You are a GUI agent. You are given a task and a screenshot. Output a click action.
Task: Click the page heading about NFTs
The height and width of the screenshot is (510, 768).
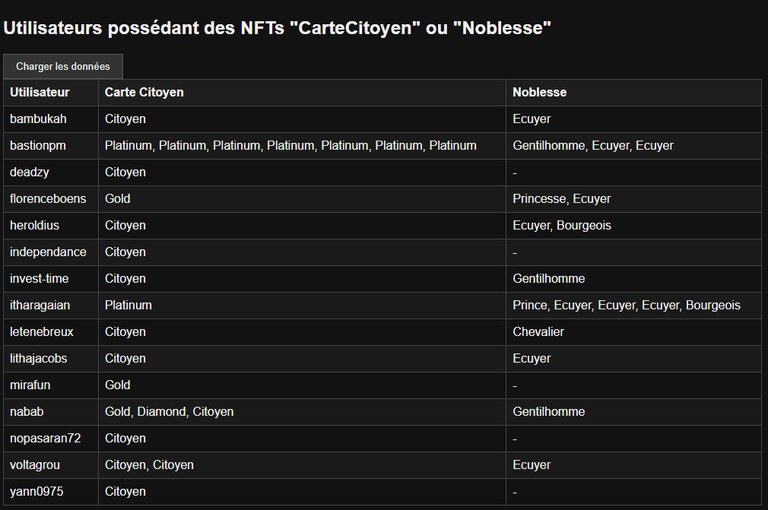(277, 28)
